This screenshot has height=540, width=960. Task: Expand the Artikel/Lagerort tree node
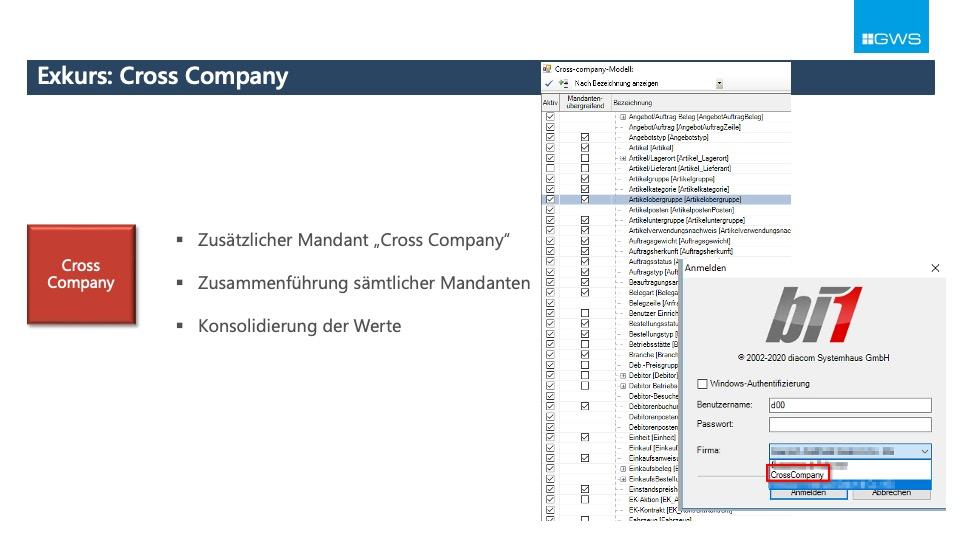tap(623, 158)
